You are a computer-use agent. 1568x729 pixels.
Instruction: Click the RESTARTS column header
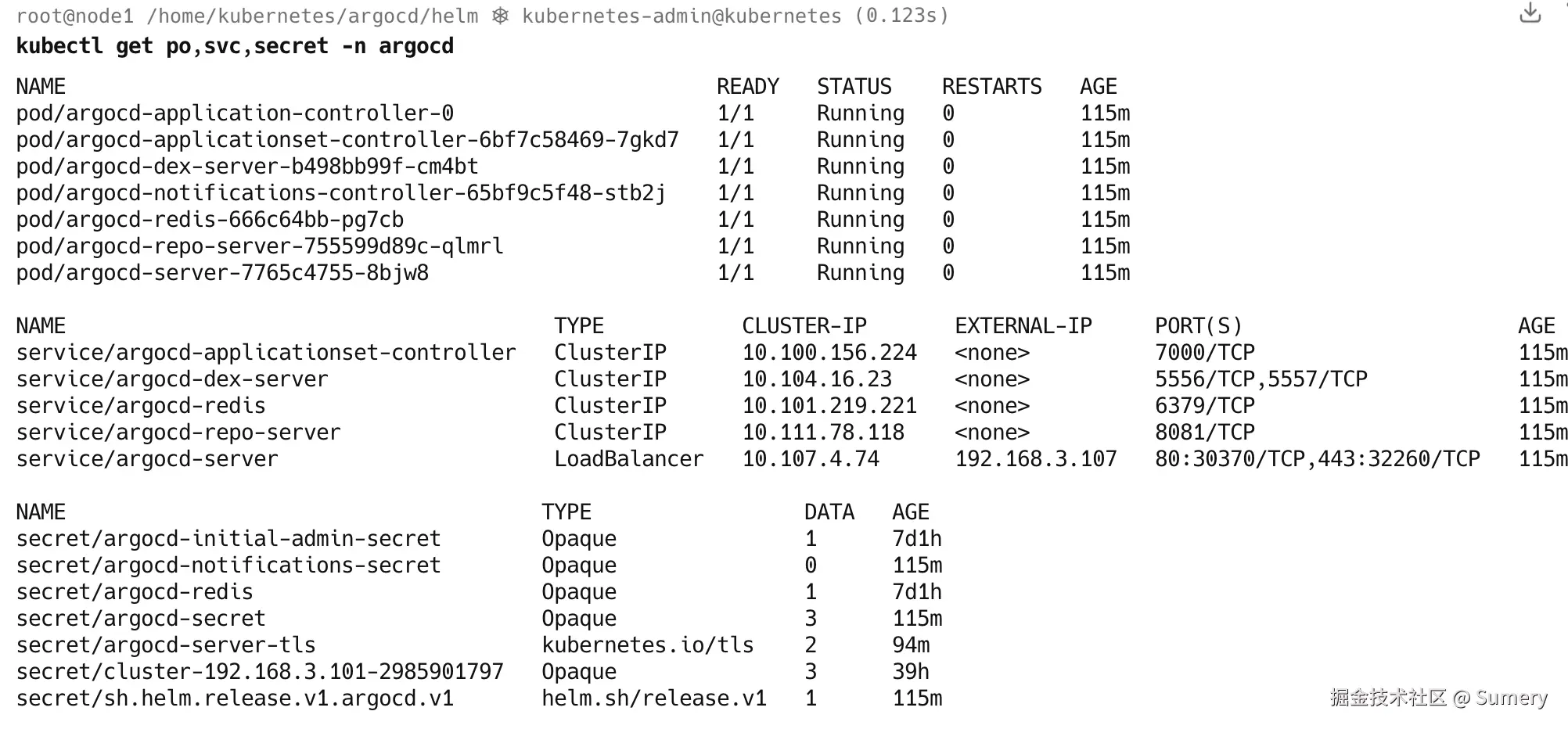[991, 87]
